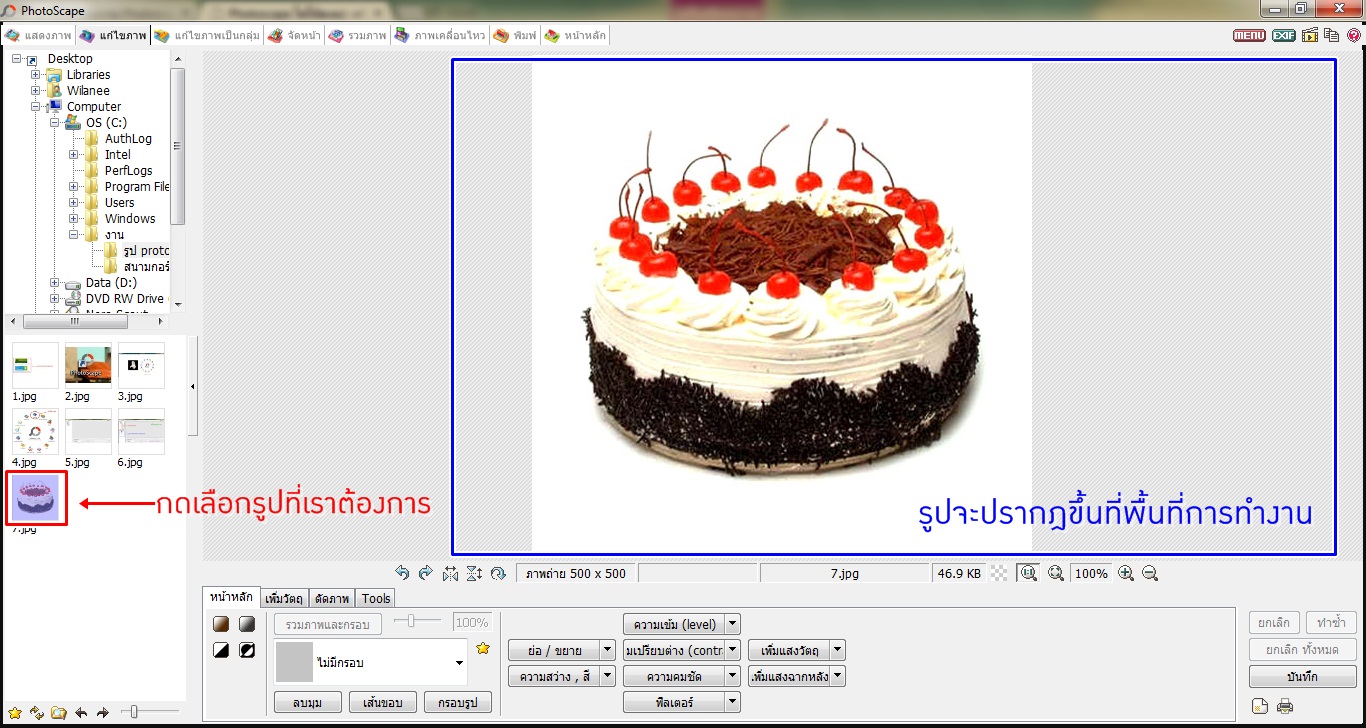Click the refresh folder icon at bottom left
The width and height of the screenshot is (1366, 728).
37,713
